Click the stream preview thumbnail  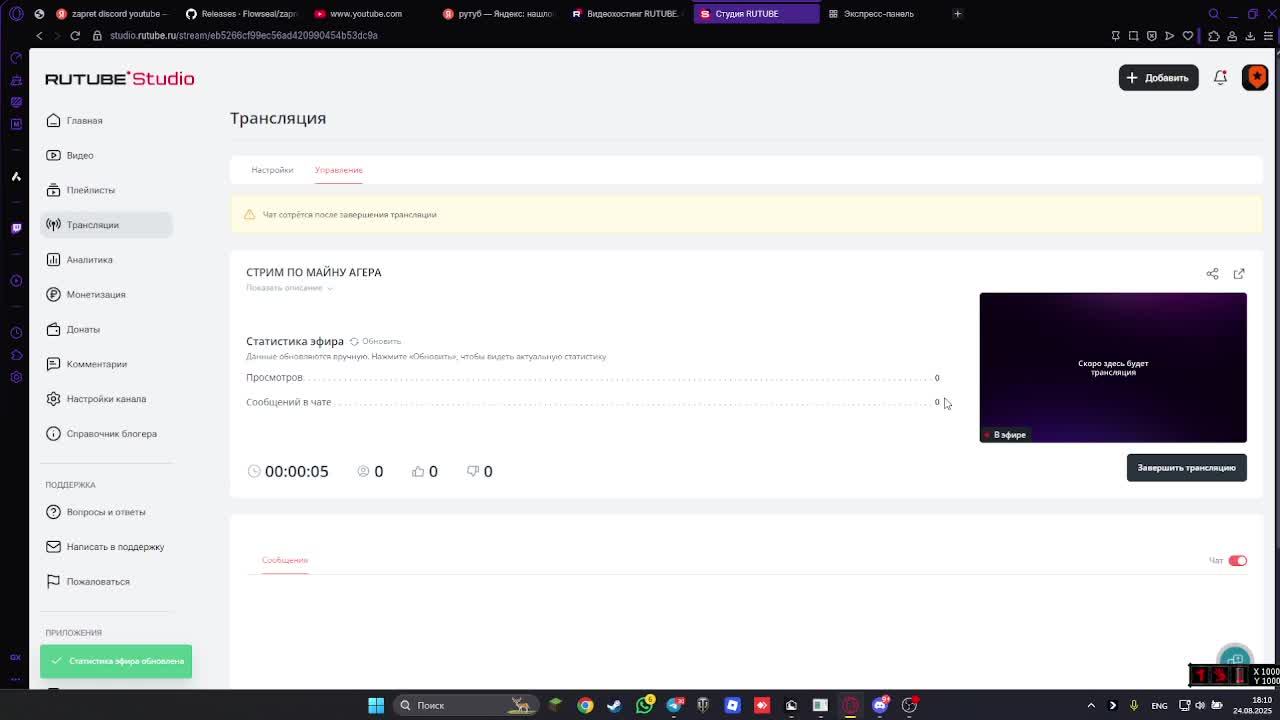click(1113, 367)
